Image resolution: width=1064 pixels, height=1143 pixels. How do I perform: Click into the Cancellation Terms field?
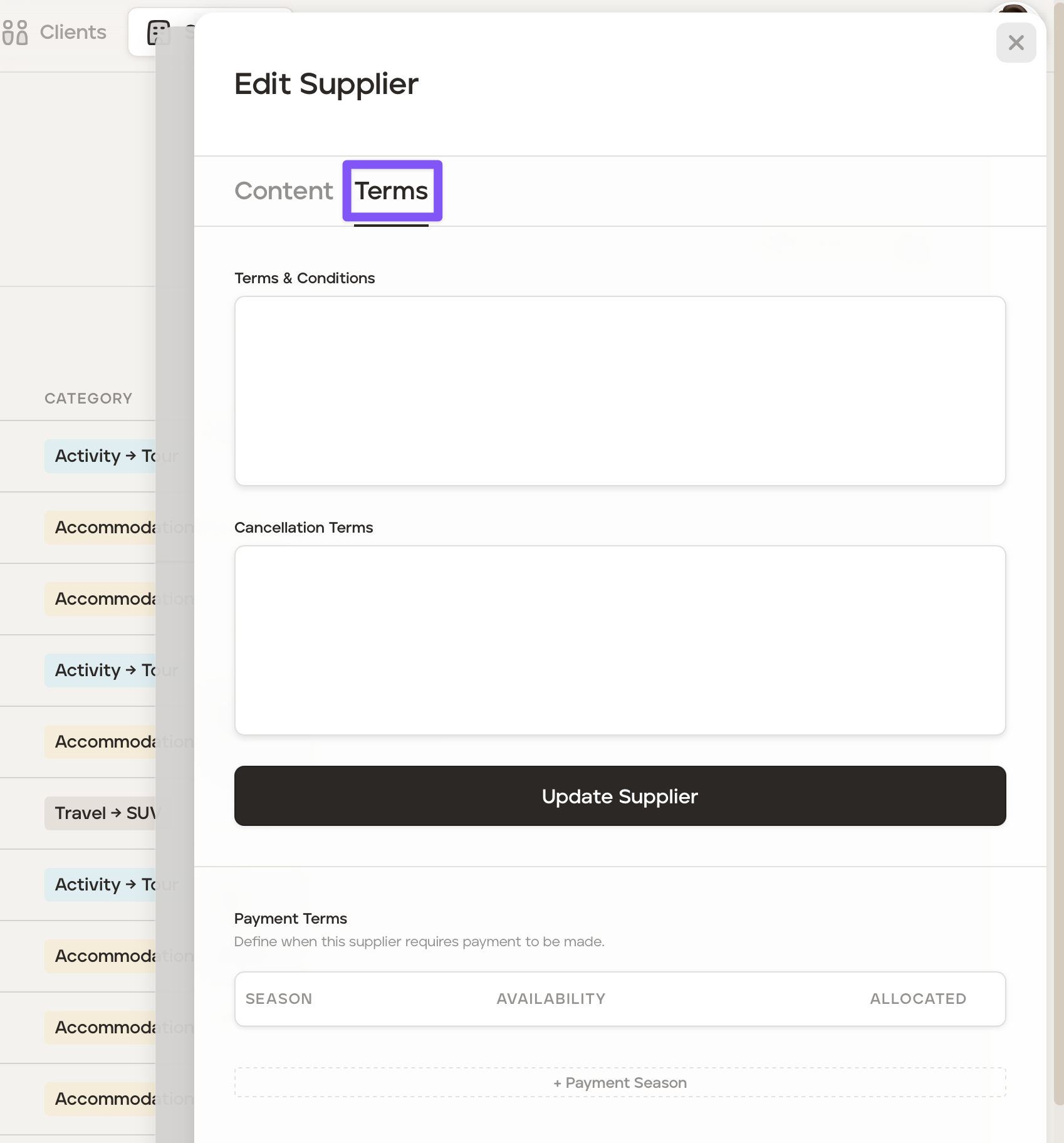tap(620, 640)
